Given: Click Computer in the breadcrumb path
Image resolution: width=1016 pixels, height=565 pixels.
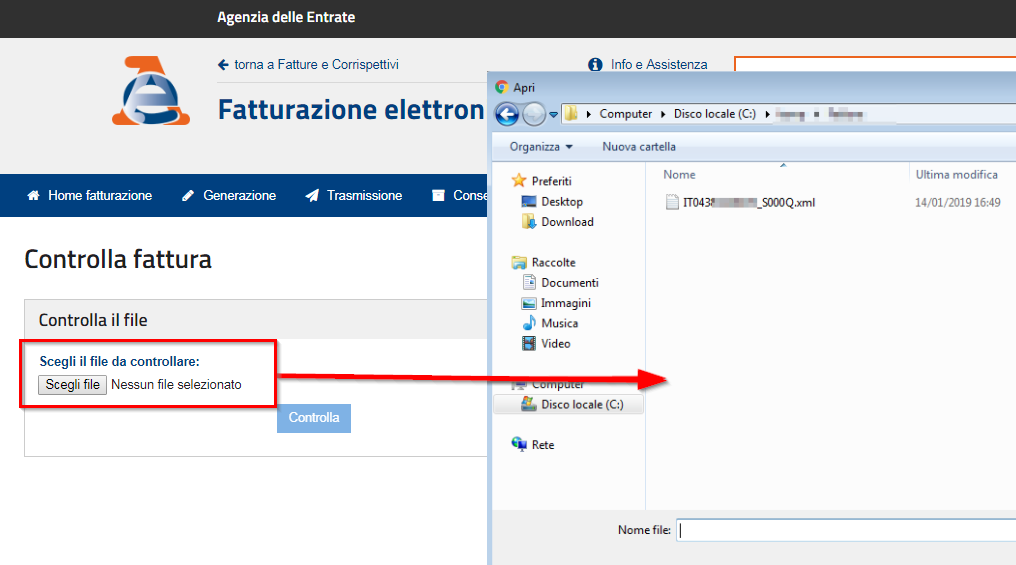Looking at the screenshot, I should coord(625,114).
